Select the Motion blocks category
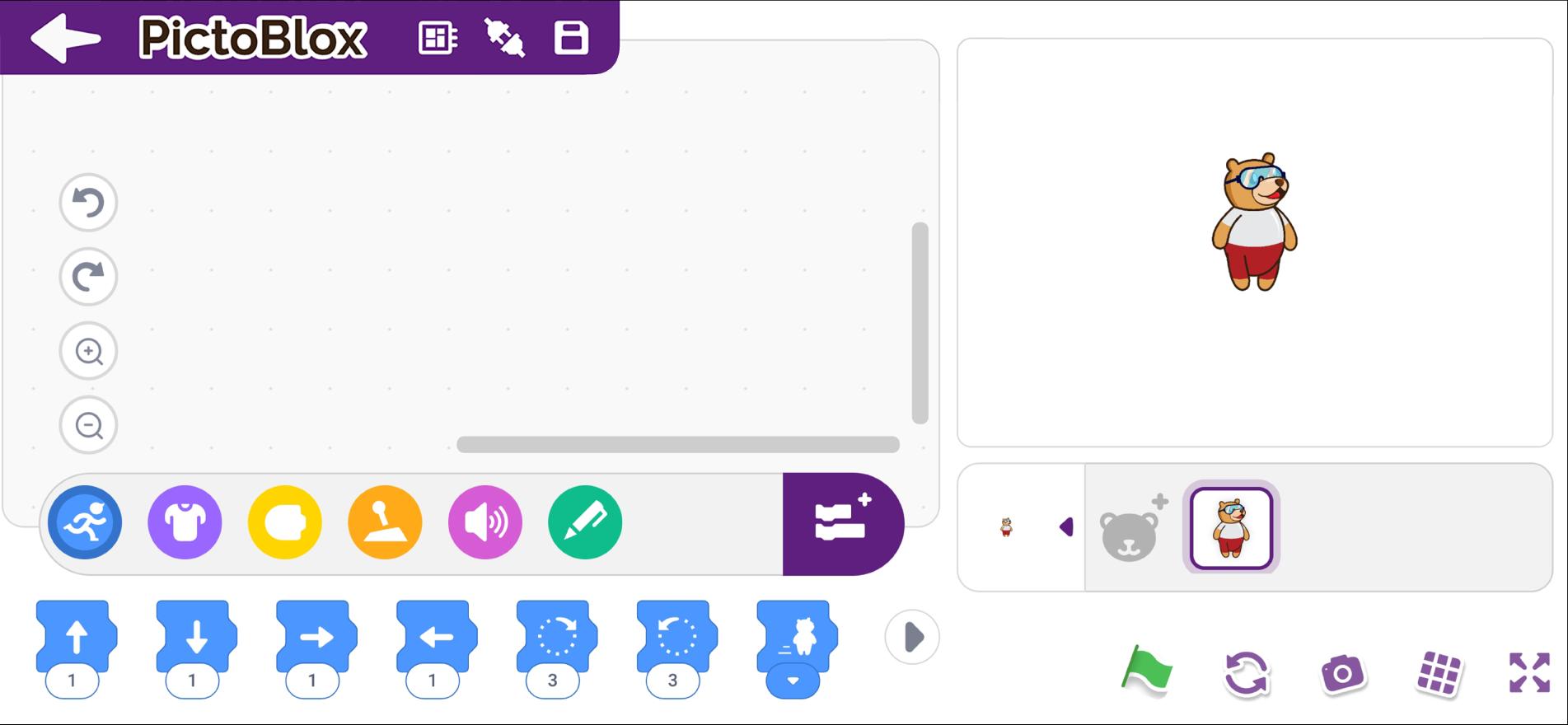Viewport: 1568px width, 725px height. coord(85,522)
